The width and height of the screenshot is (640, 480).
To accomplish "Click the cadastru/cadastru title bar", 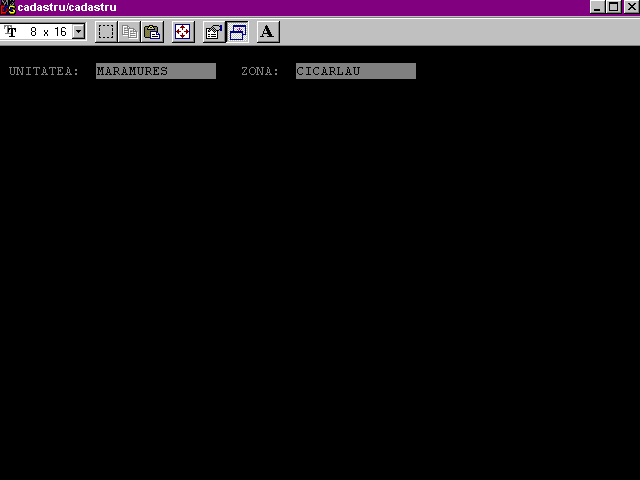I will click(x=300, y=7).
